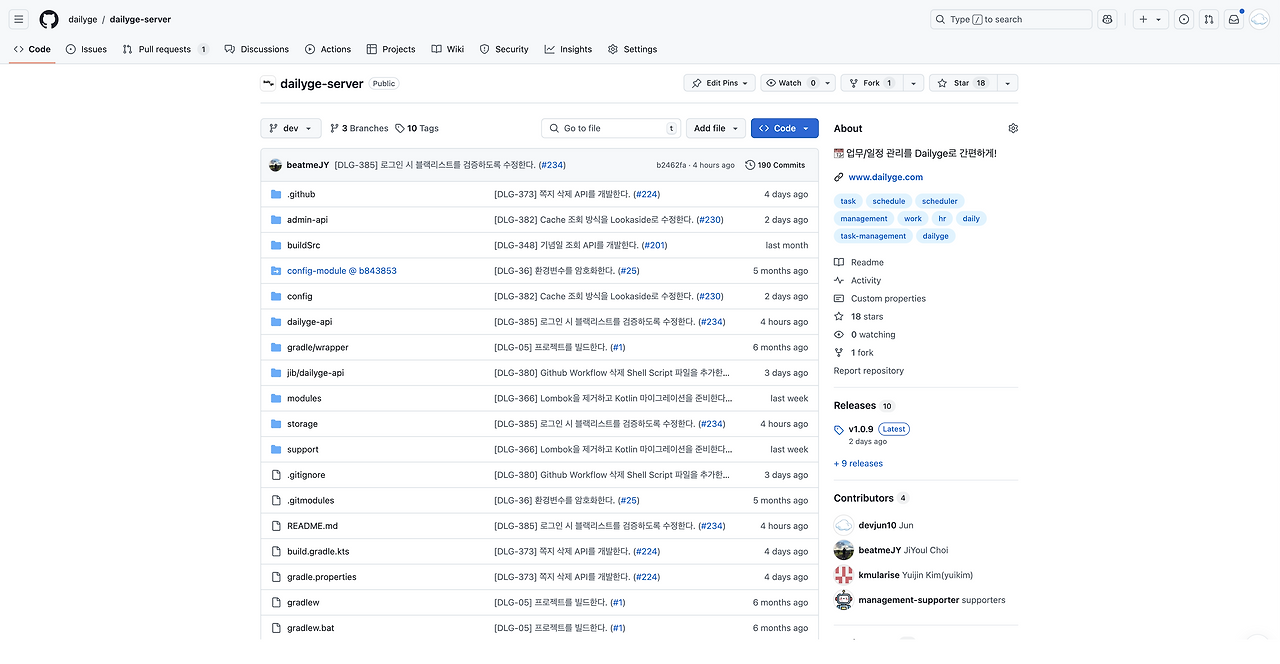
Task: Open the notifications inbox icon
Action: [1234, 19]
